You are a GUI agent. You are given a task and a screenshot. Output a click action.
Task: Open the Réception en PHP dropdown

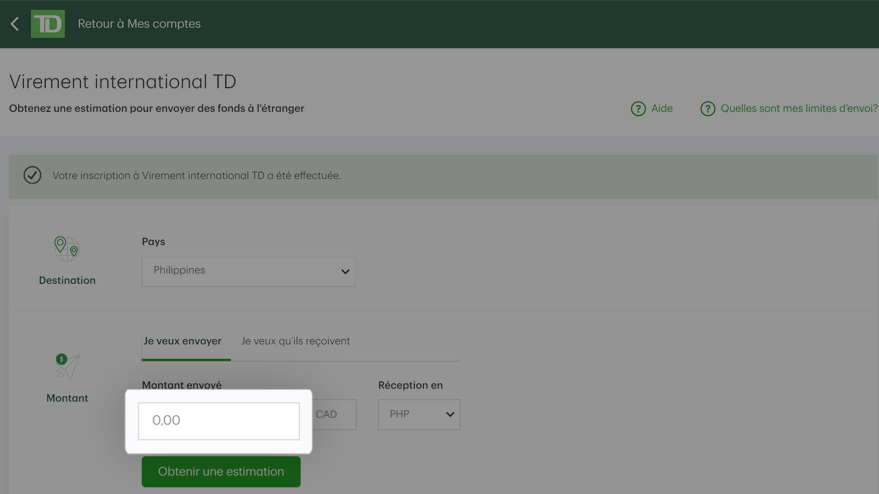(419, 414)
